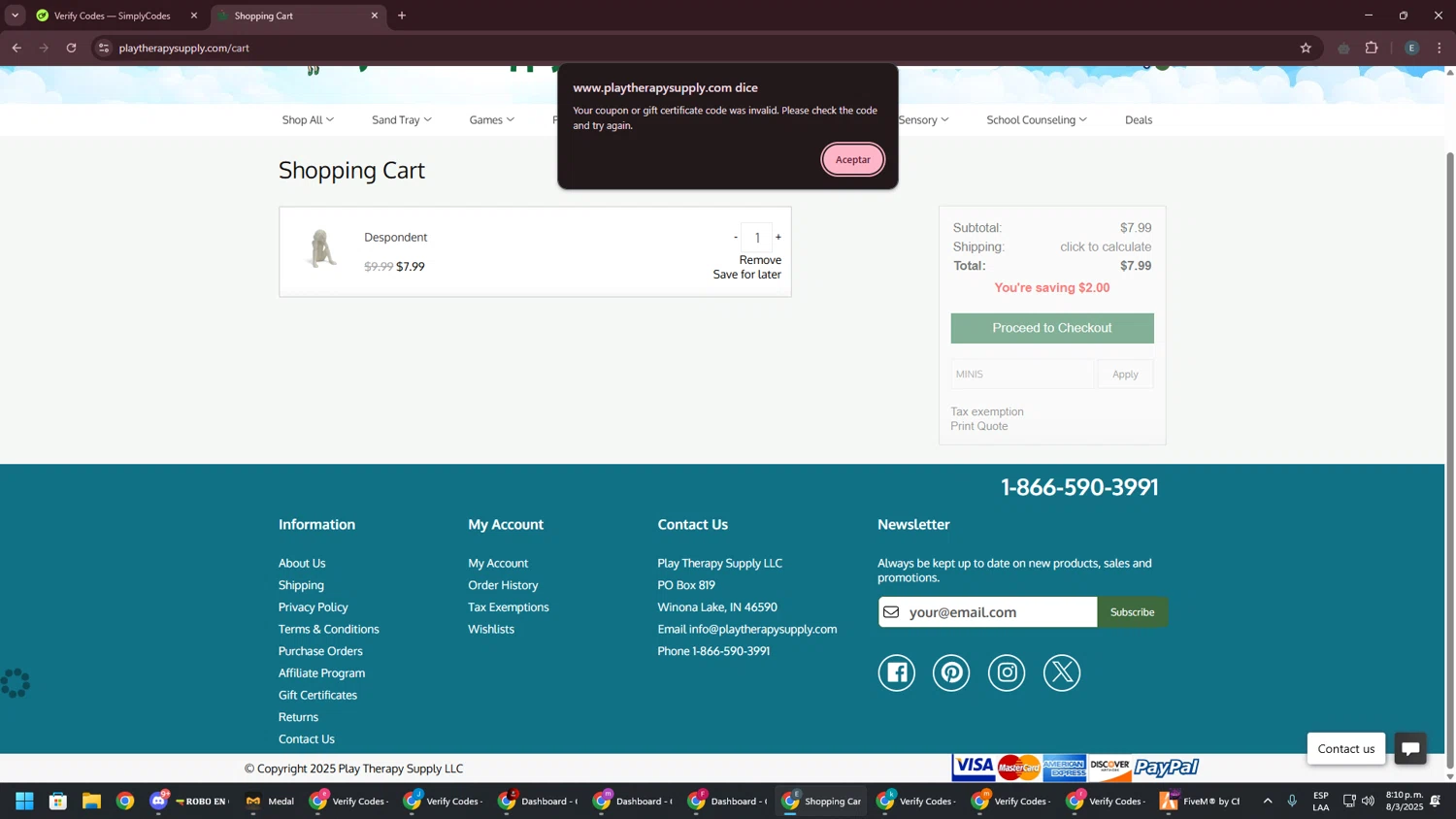Image resolution: width=1456 pixels, height=819 pixels.
Task: Click 'click to calculate' shipping
Action: tap(1106, 246)
